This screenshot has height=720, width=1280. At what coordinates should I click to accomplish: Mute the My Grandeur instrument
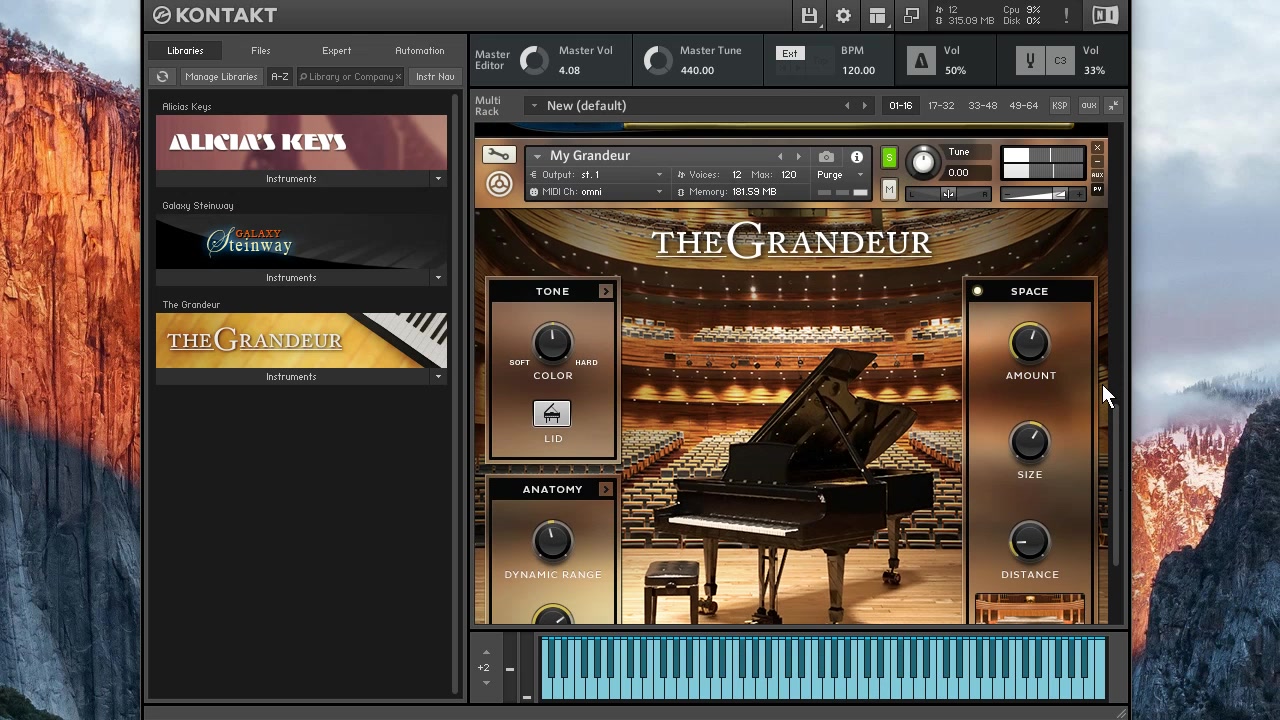tap(889, 190)
